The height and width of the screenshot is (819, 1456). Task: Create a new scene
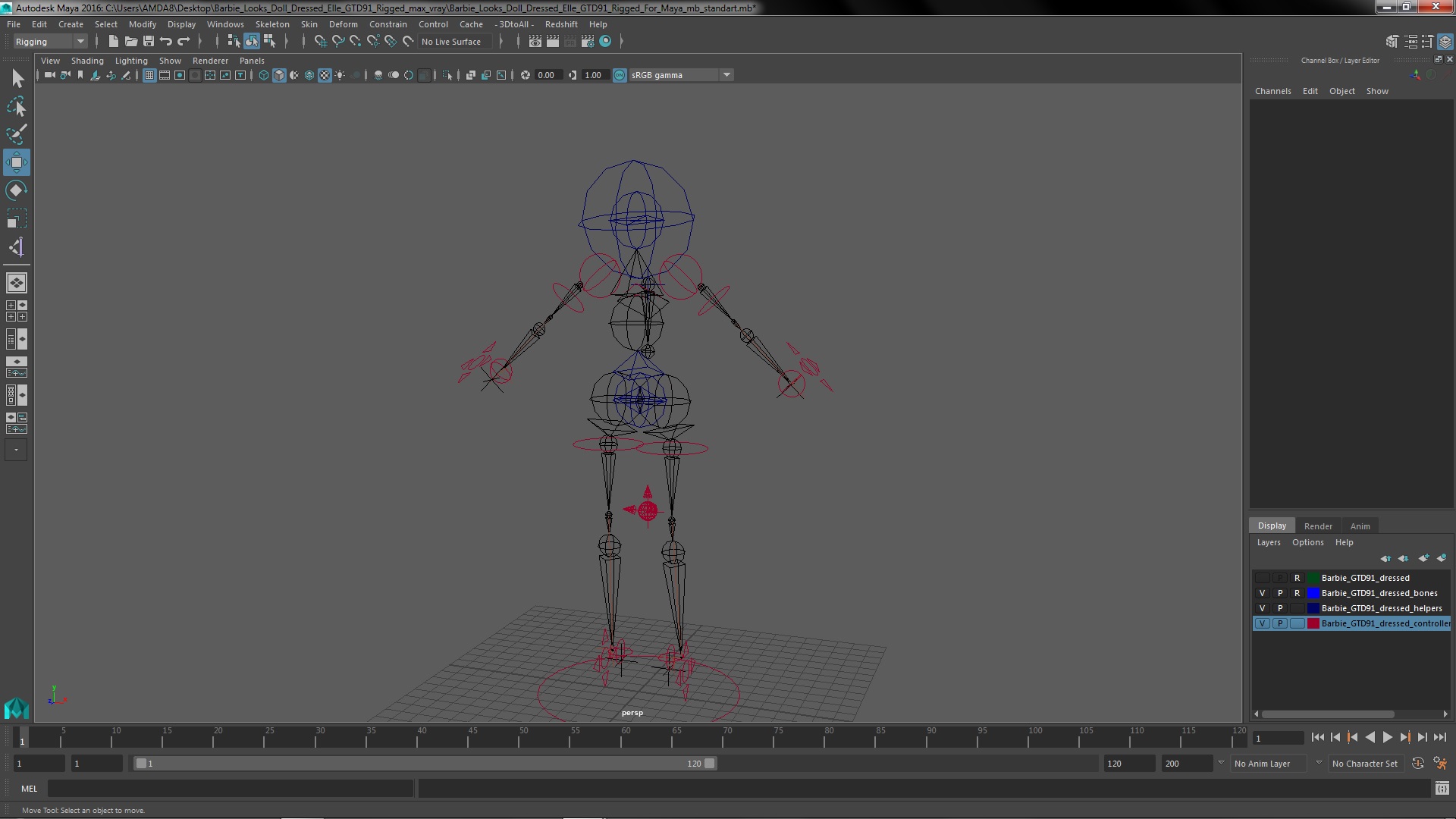point(113,42)
